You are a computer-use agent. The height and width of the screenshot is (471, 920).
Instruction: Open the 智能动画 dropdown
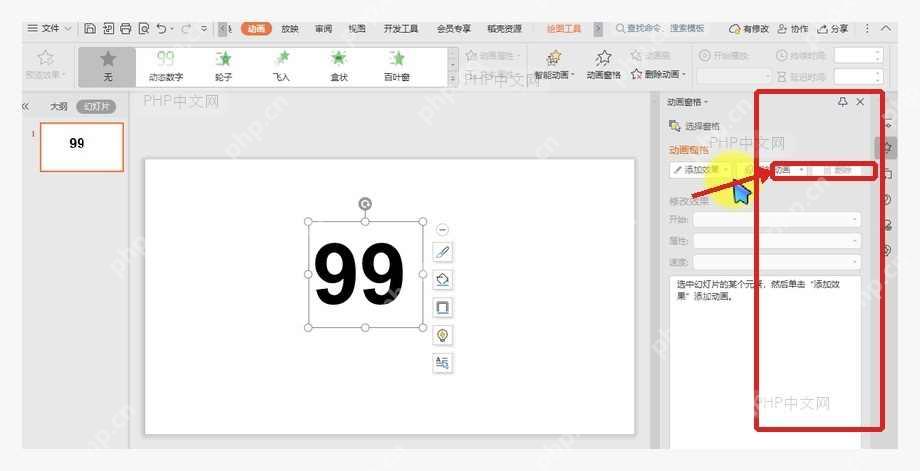[x=554, y=65]
